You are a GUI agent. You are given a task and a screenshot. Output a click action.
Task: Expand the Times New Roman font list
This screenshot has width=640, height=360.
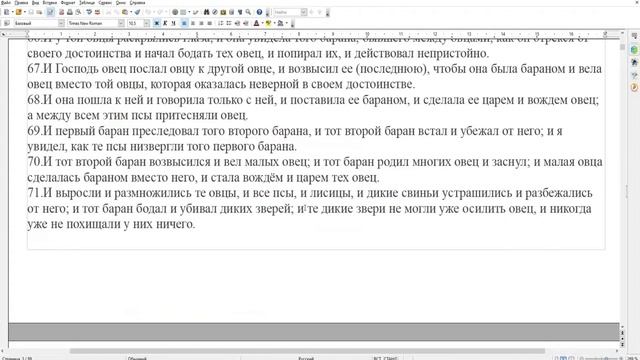click(121, 23)
